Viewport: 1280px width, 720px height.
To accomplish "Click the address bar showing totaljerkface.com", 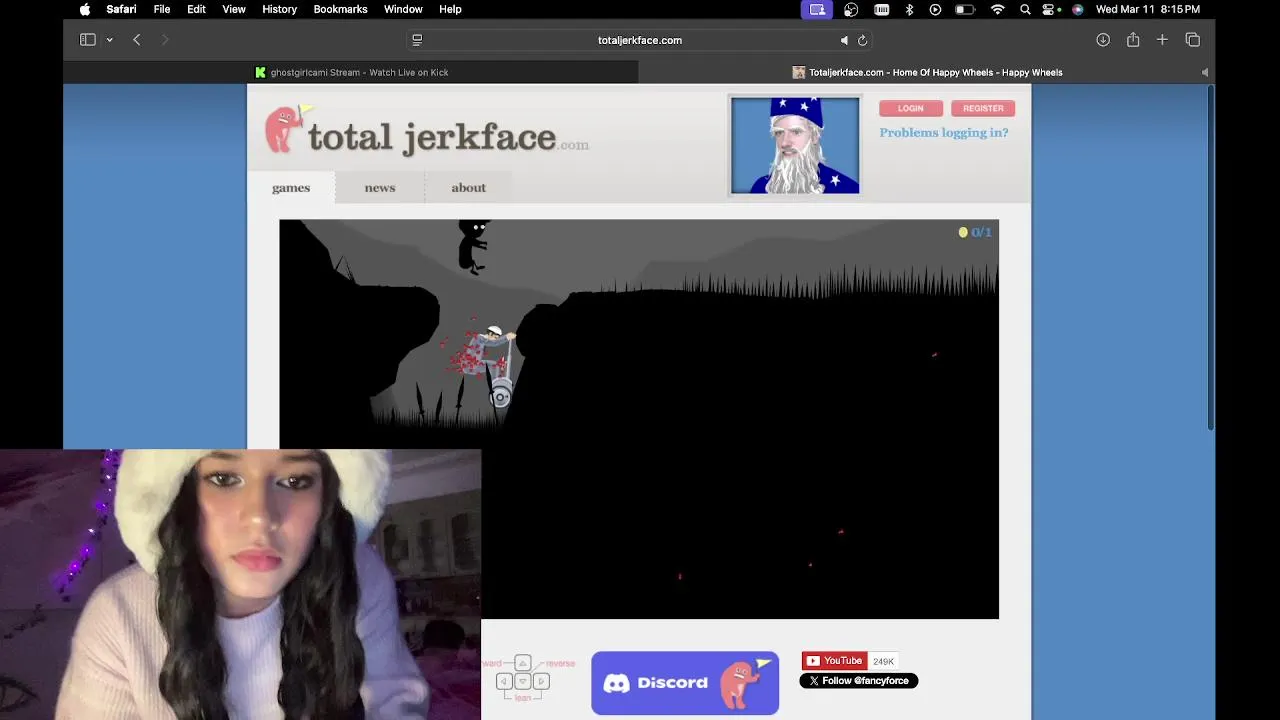I will (640, 40).
